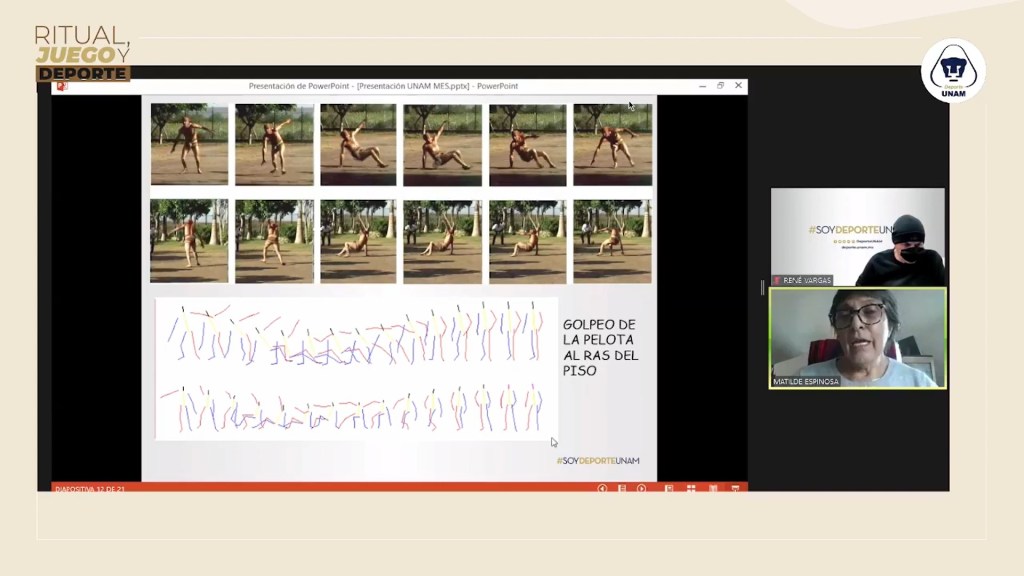
Task: Go to previous slide using status bar arrow
Action: (x=602, y=488)
